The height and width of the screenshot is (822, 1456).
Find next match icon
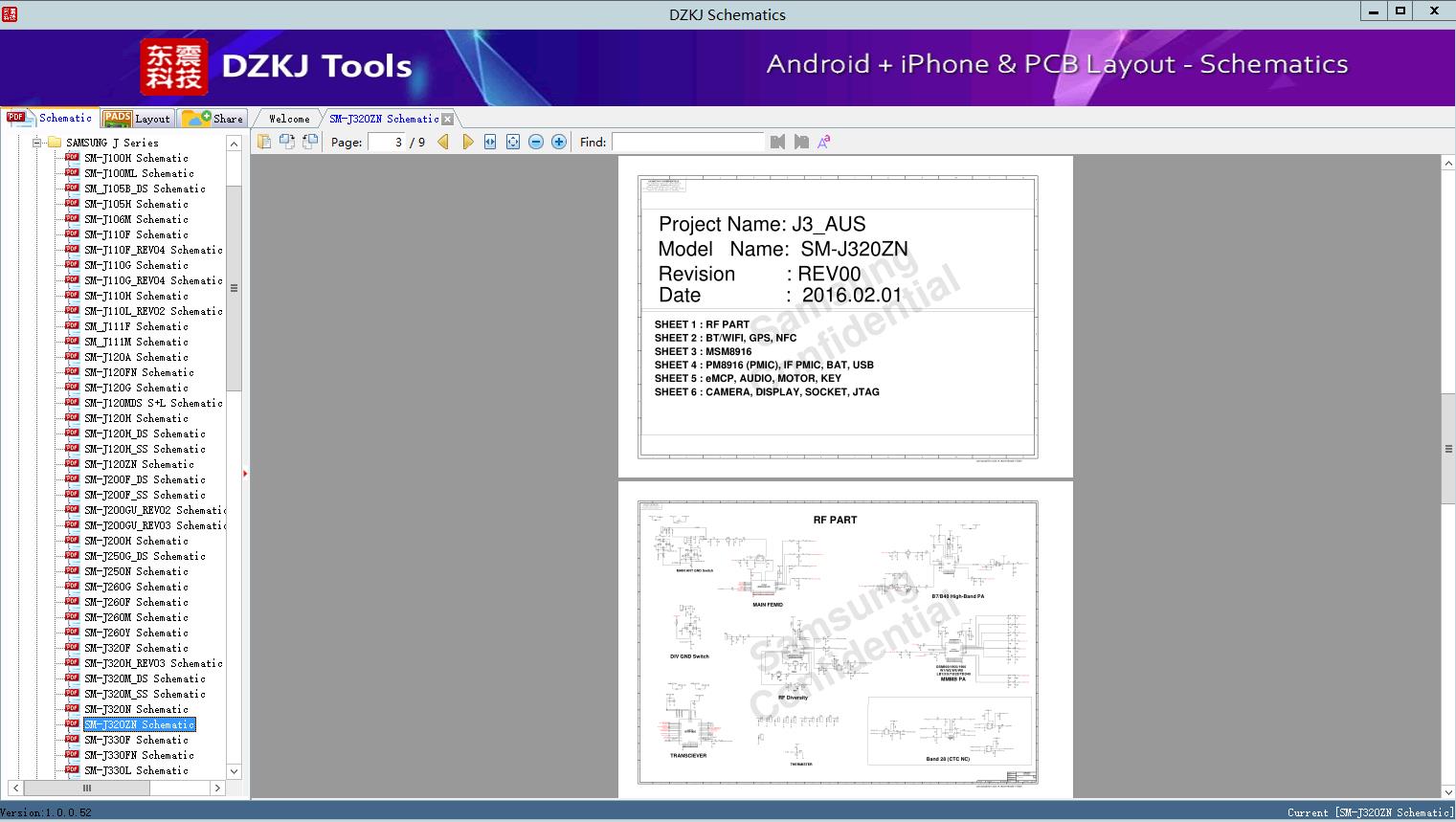pos(801,142)
